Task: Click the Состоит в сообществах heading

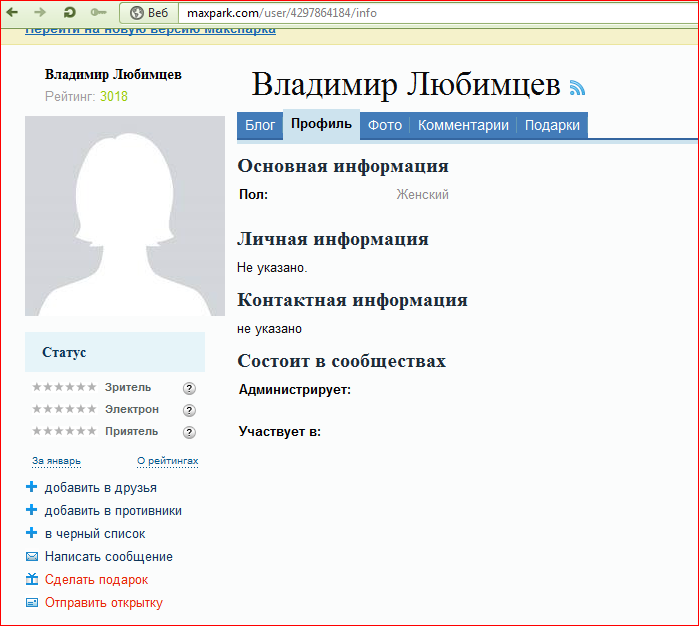Action: [x=341, y=361]
